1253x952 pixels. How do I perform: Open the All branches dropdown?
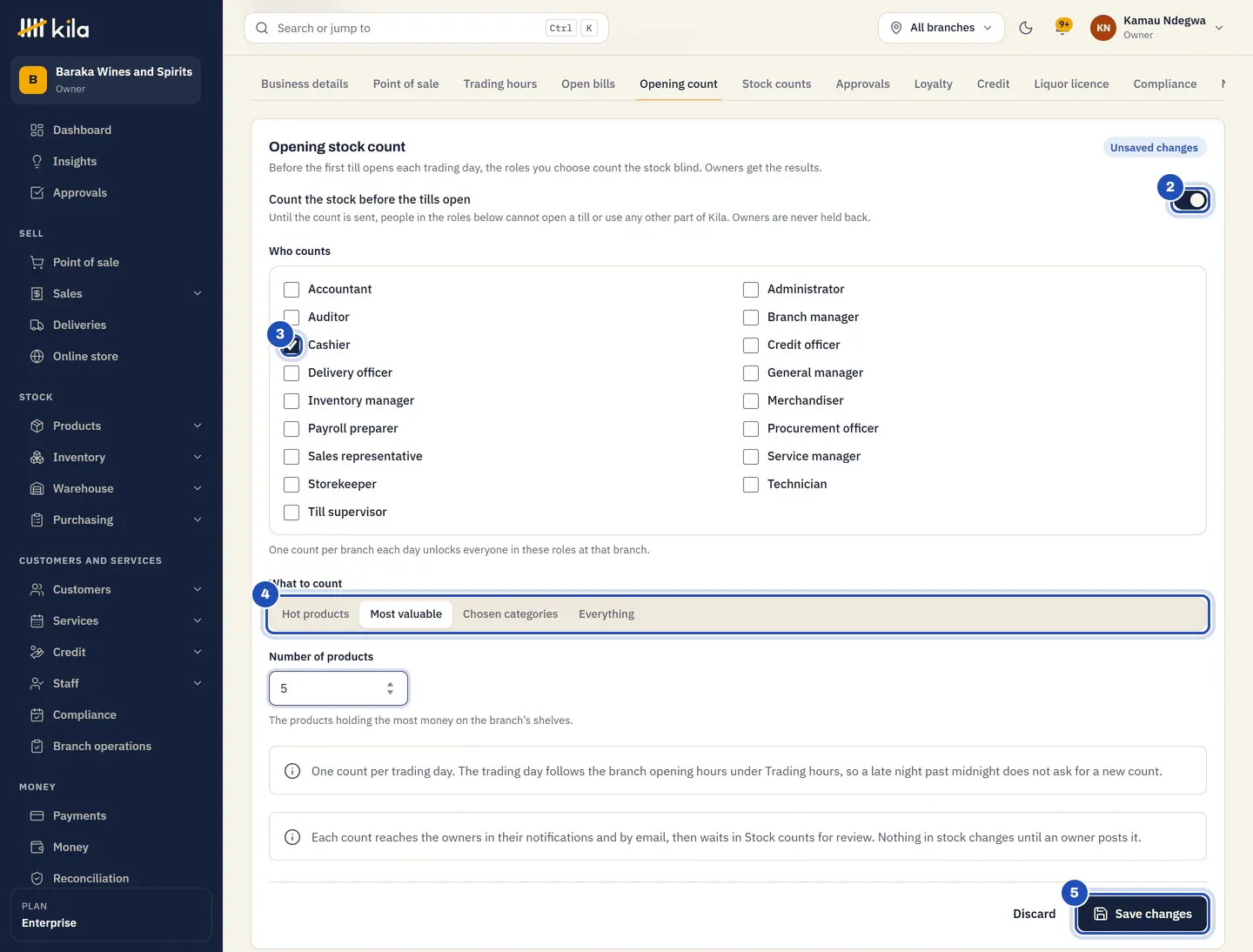pos(941,28)
